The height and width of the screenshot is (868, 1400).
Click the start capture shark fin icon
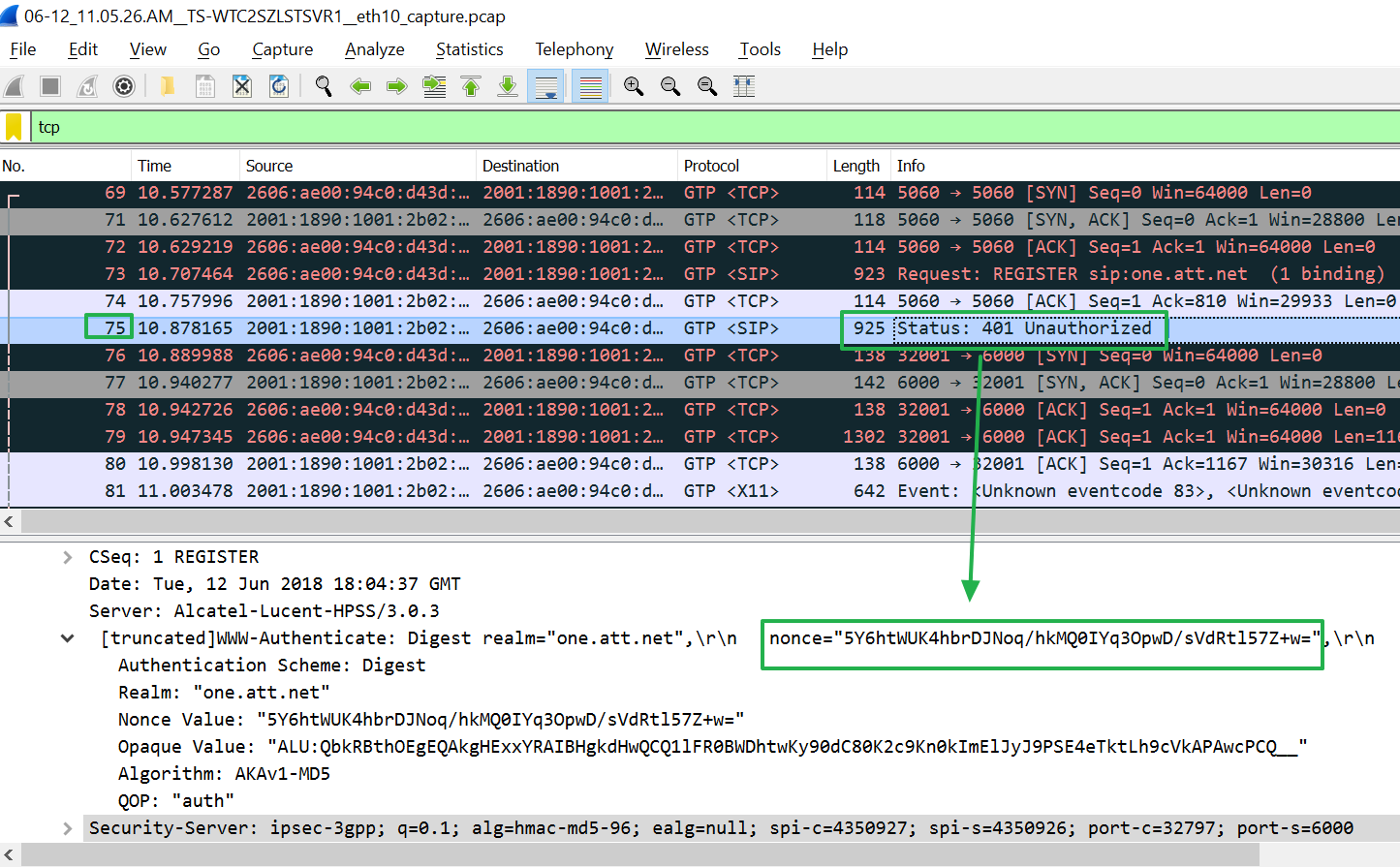point(15,86)
